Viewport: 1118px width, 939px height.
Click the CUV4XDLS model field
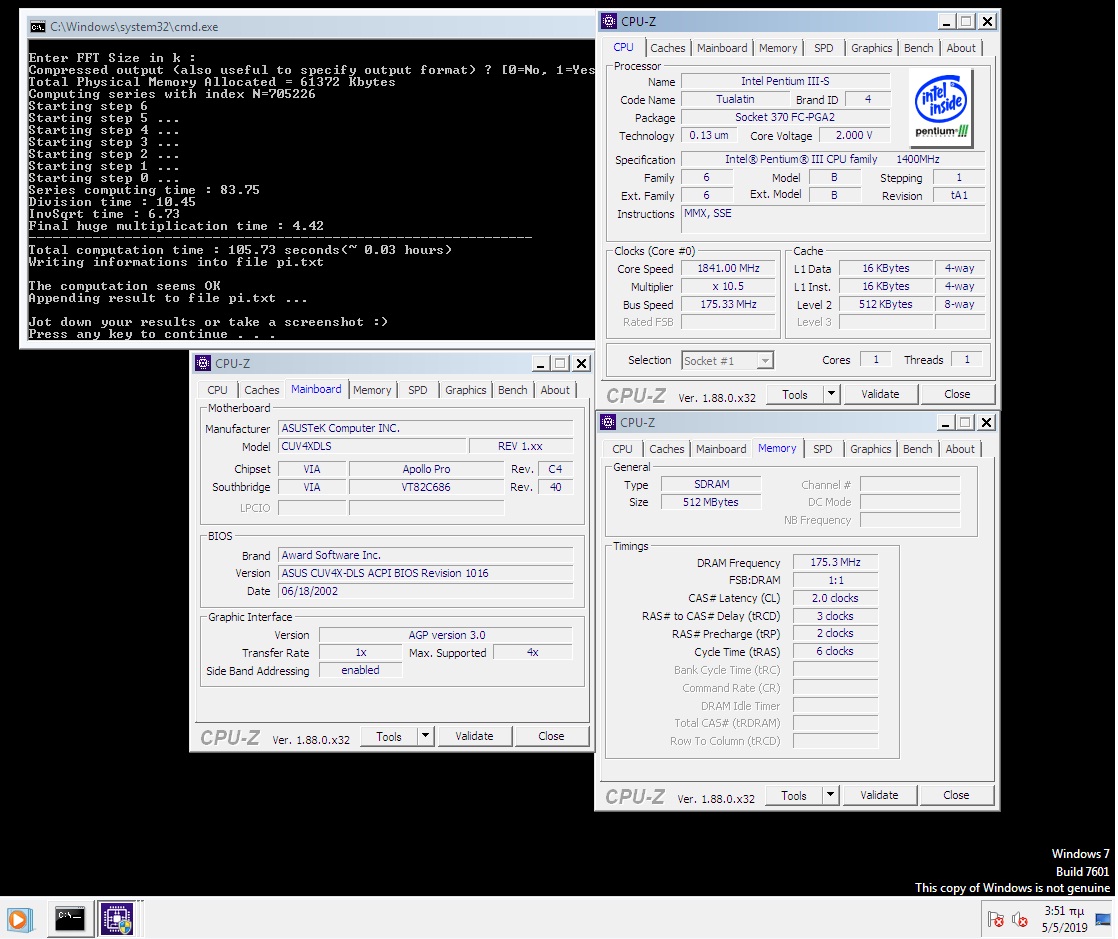[x=371, y=446]
